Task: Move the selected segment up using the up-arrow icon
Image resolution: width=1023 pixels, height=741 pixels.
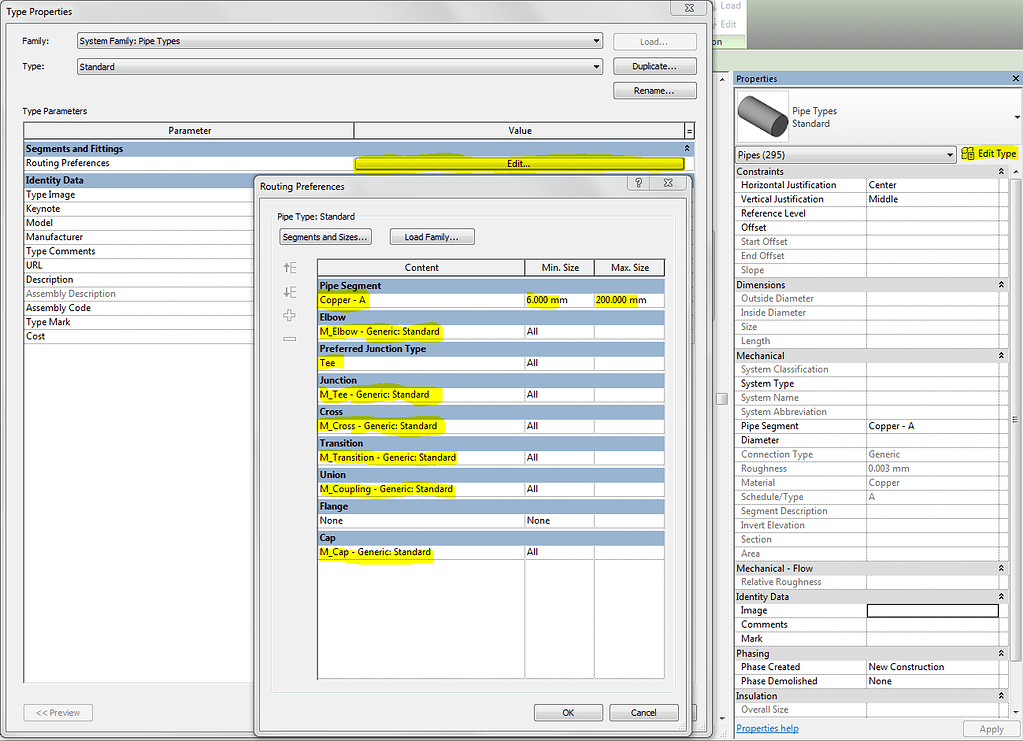Action: [x=289, y=268]
